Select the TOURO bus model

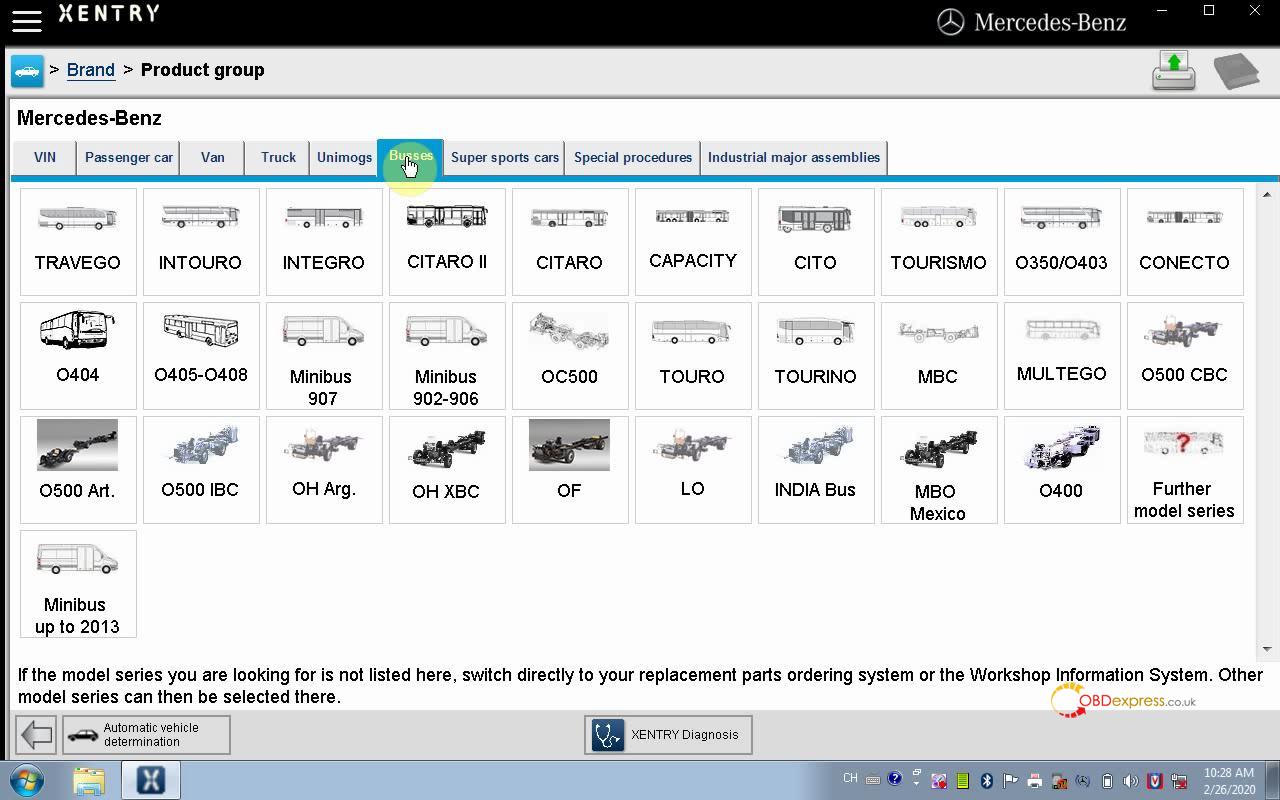click(x=693, y=356)
